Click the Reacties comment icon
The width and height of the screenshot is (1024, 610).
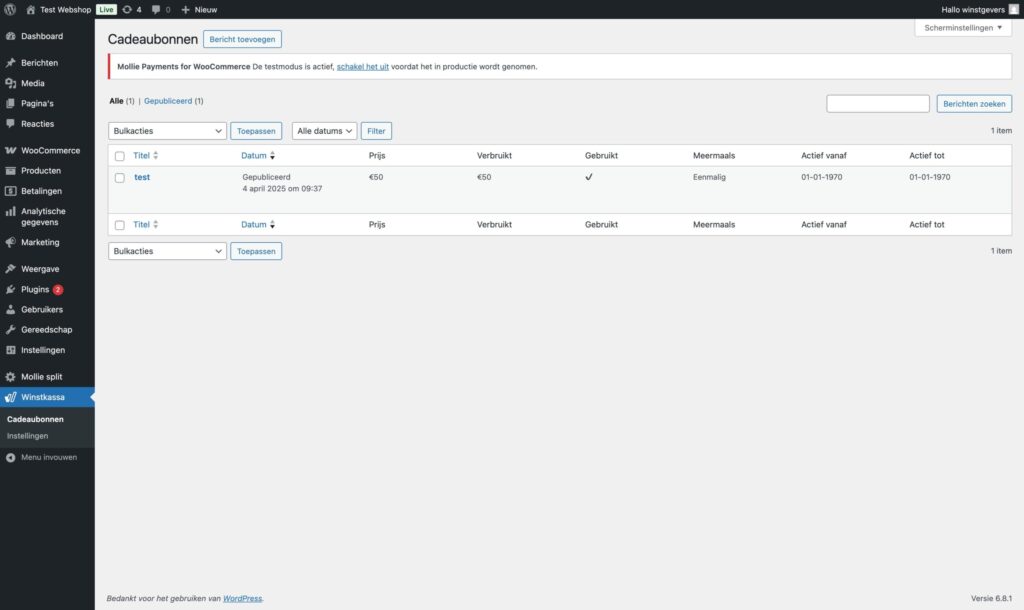point(10,123)
